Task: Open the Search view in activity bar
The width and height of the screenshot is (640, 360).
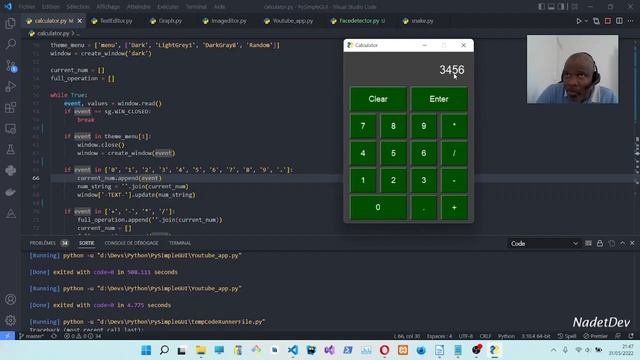Action: click(11, 44)
